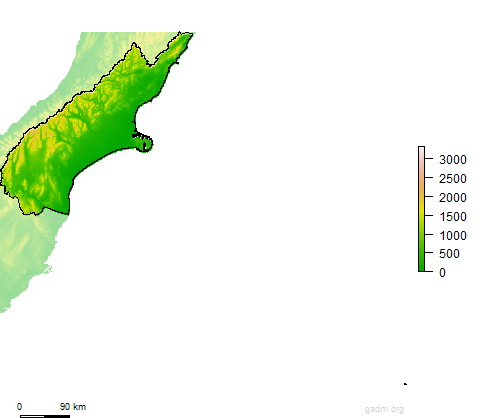The image size is (480, 418).
Task: Click the small black island dot
Action: [x=405, y=384]
